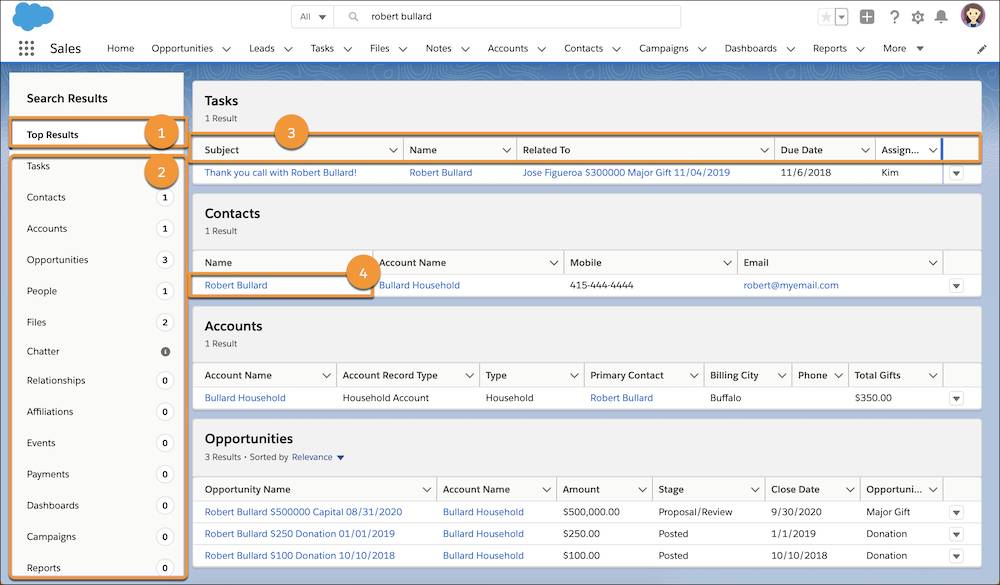Open row actions for Robert Bullard contact
The height and width of the screenshot is (585, 1000).
(956, 286)
